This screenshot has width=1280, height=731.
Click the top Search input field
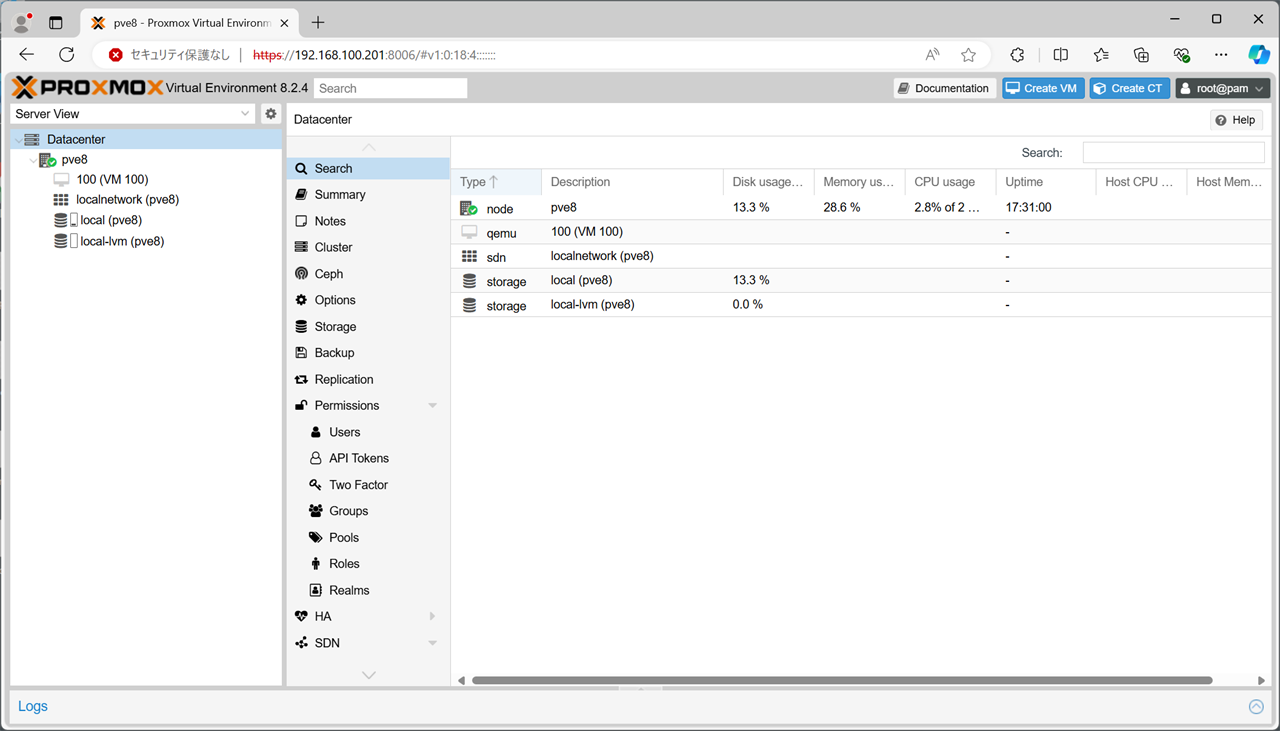[x=390, y=88]
